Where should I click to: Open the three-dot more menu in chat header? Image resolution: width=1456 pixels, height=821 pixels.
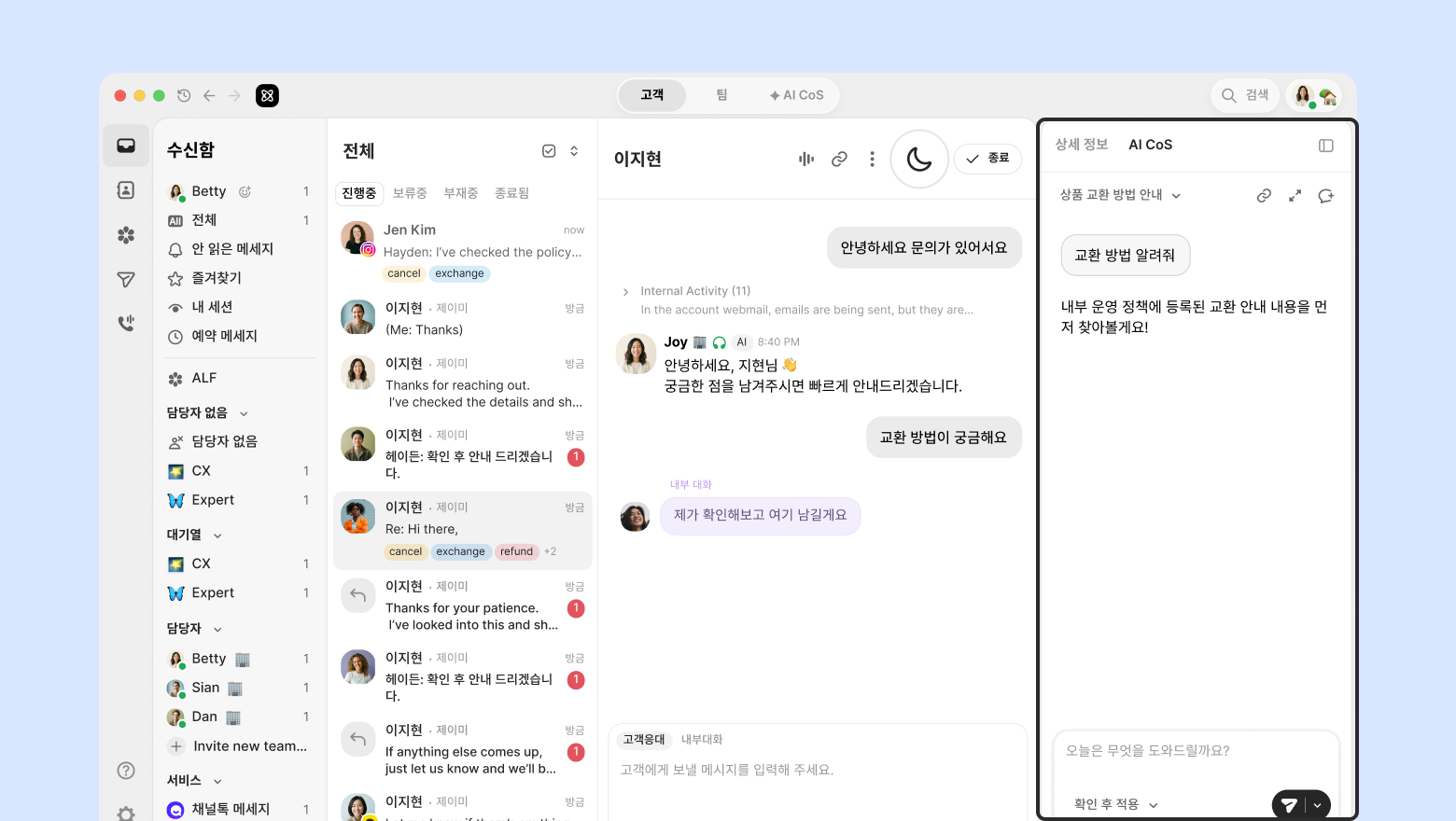coord(872,160)
